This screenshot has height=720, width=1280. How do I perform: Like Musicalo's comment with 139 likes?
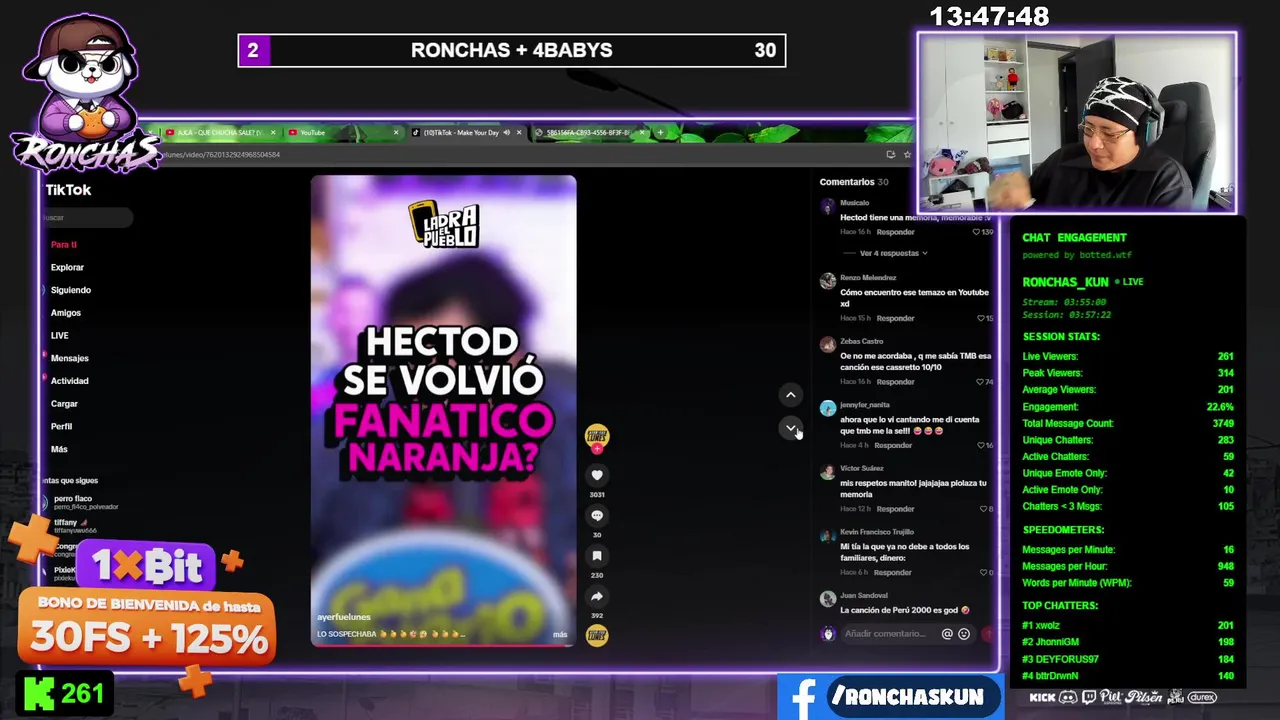tap(977, 232)
